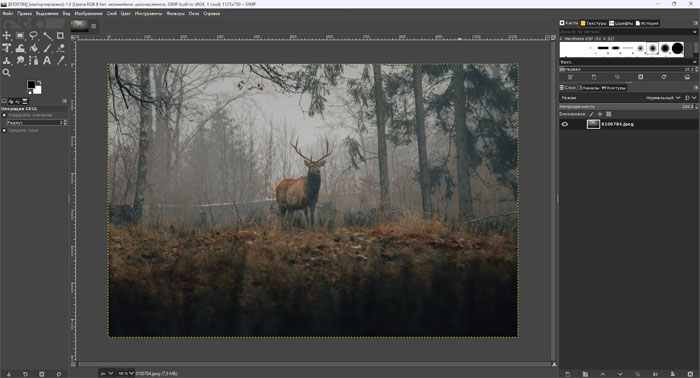Select the Unified Transform tool
700x378 pixels.
(x=7, y=48)
